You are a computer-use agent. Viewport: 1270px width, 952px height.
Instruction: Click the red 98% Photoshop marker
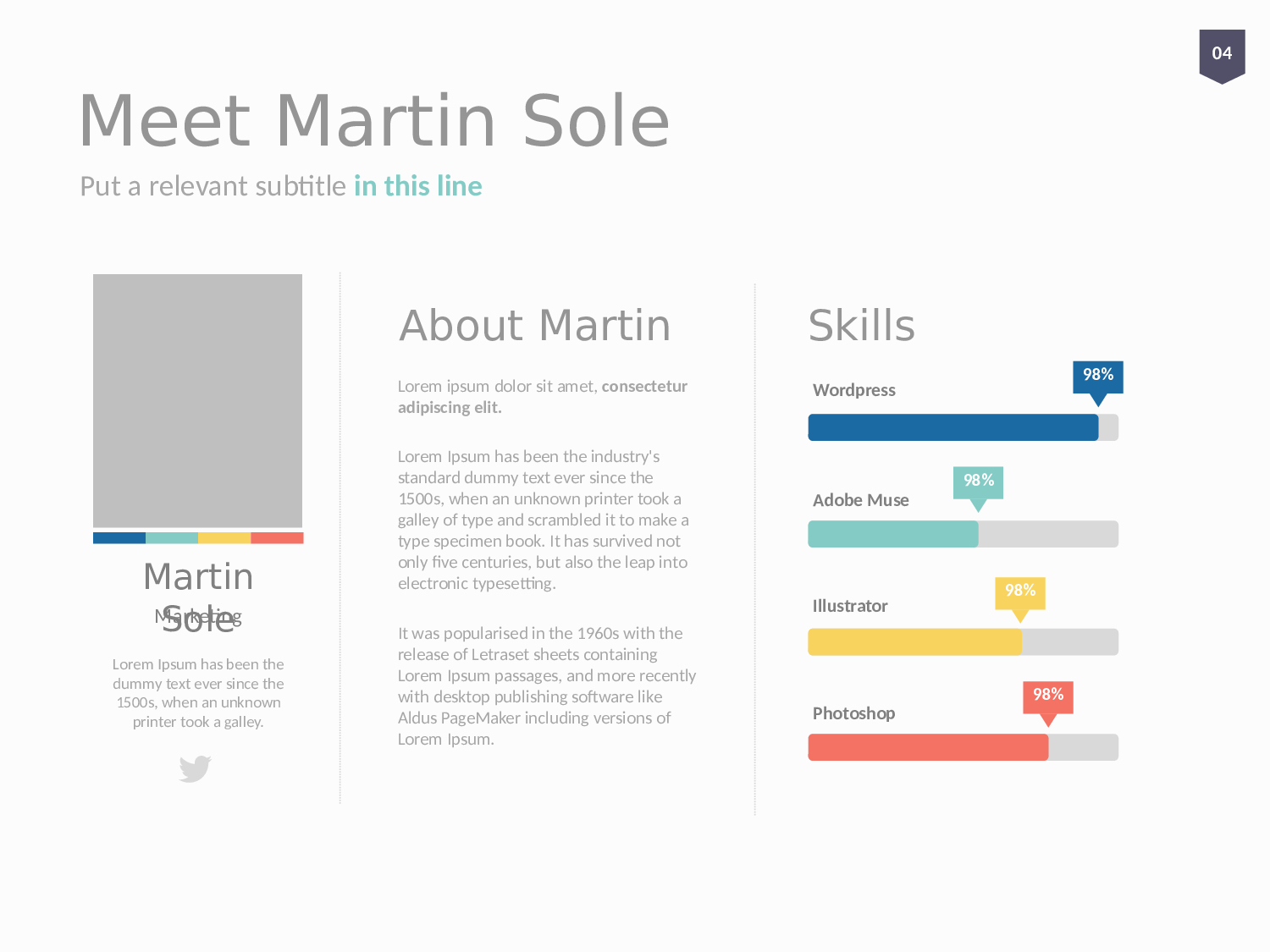click(1047, 696)
